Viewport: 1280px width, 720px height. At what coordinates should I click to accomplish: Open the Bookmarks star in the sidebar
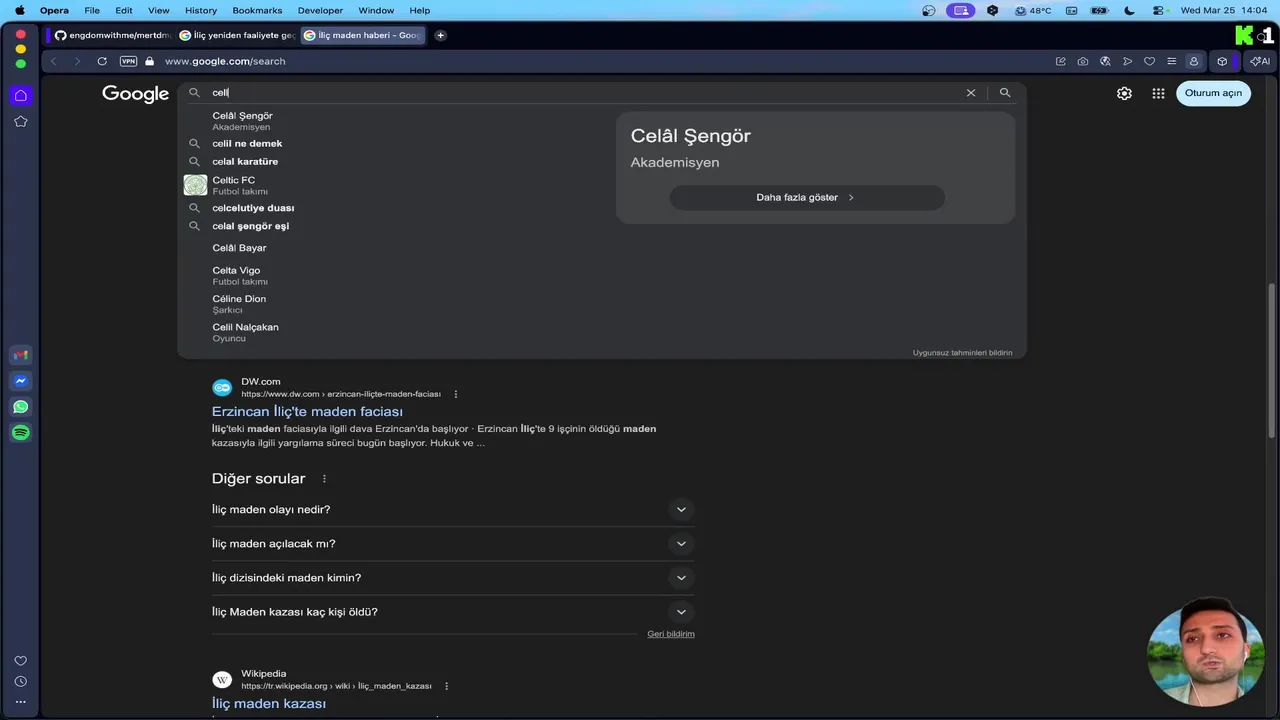[20, 121]
